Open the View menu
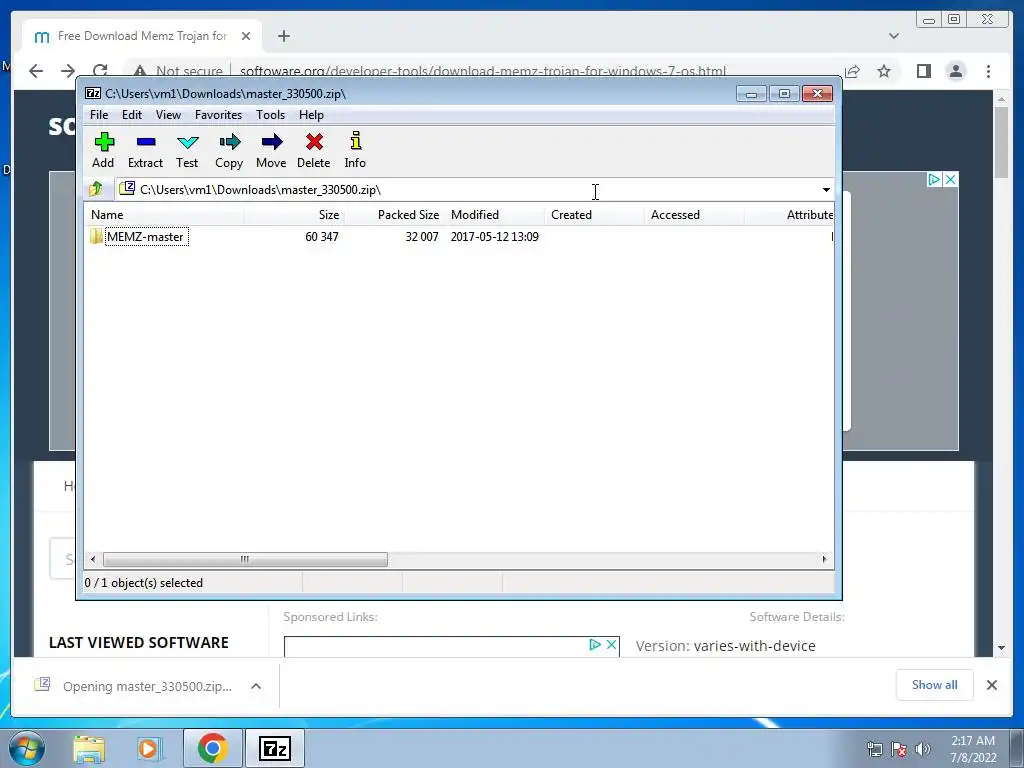Screen dimensions: 1024x768 point(168,115)
